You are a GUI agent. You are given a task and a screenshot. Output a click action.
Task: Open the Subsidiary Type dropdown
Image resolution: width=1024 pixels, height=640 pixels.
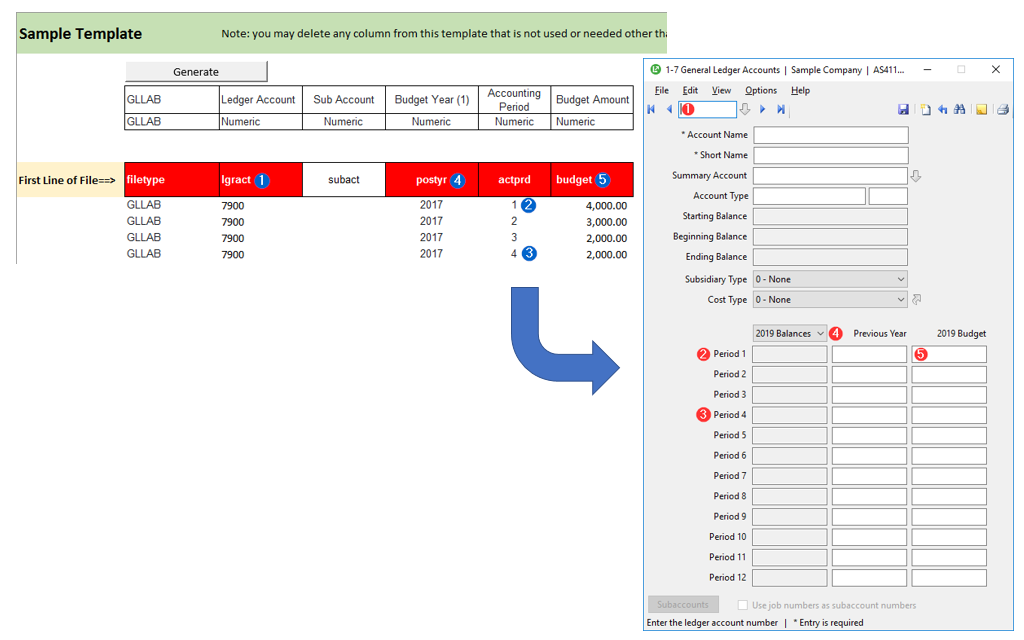(830, 279)
